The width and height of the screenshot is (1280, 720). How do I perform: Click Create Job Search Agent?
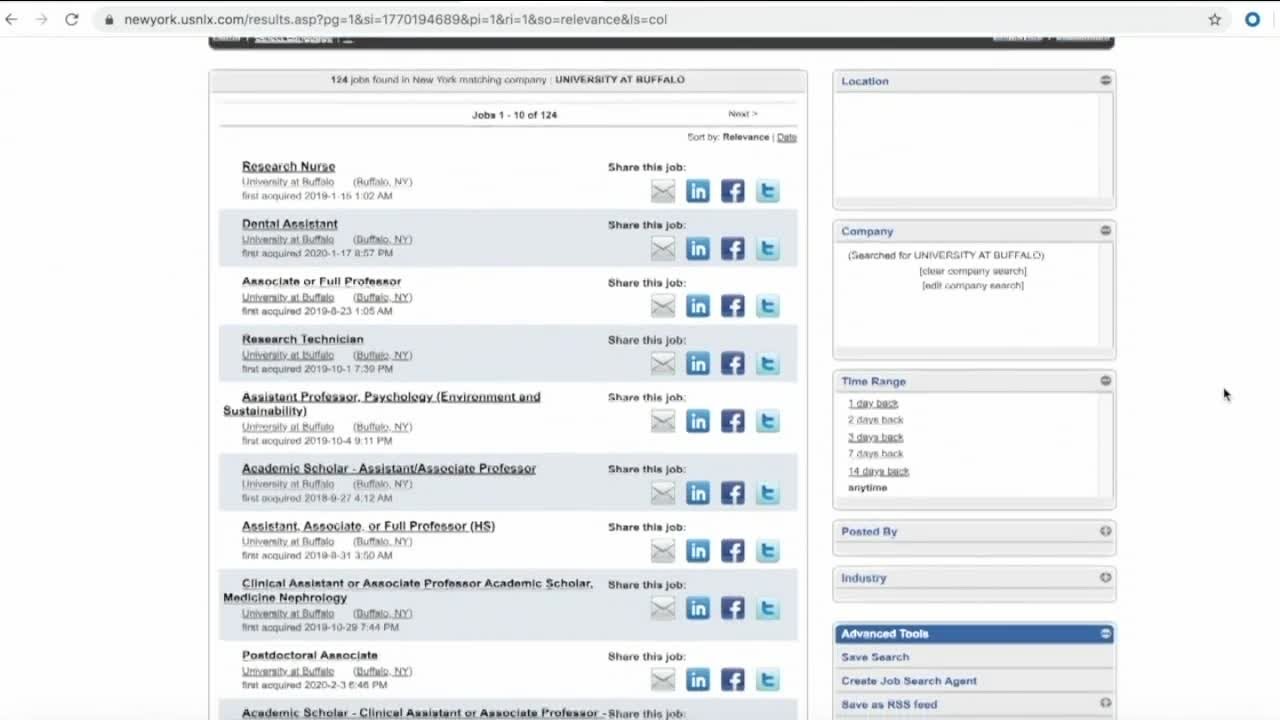[909, 681]
